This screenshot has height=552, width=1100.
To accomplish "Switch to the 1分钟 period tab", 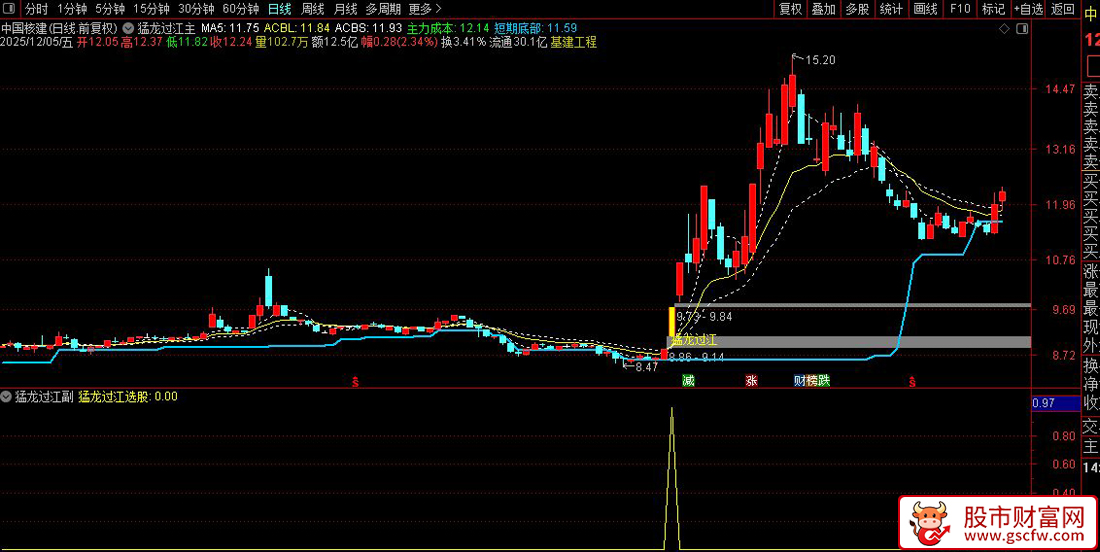I will tap(72, 9).
